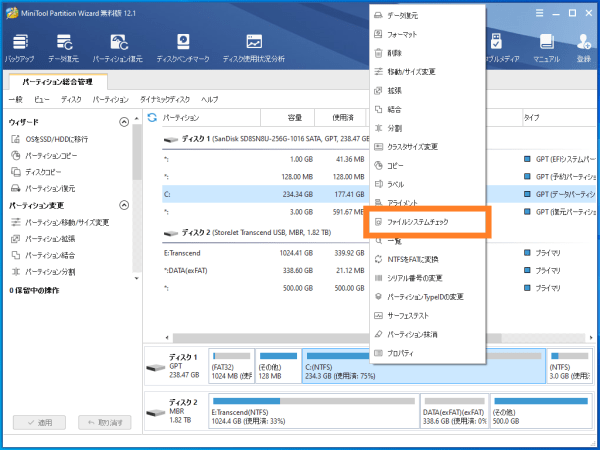Open the パーティション menu in menu bar
Screen dimensions: 600x450
pyautogui.click(x=111, y=99)
